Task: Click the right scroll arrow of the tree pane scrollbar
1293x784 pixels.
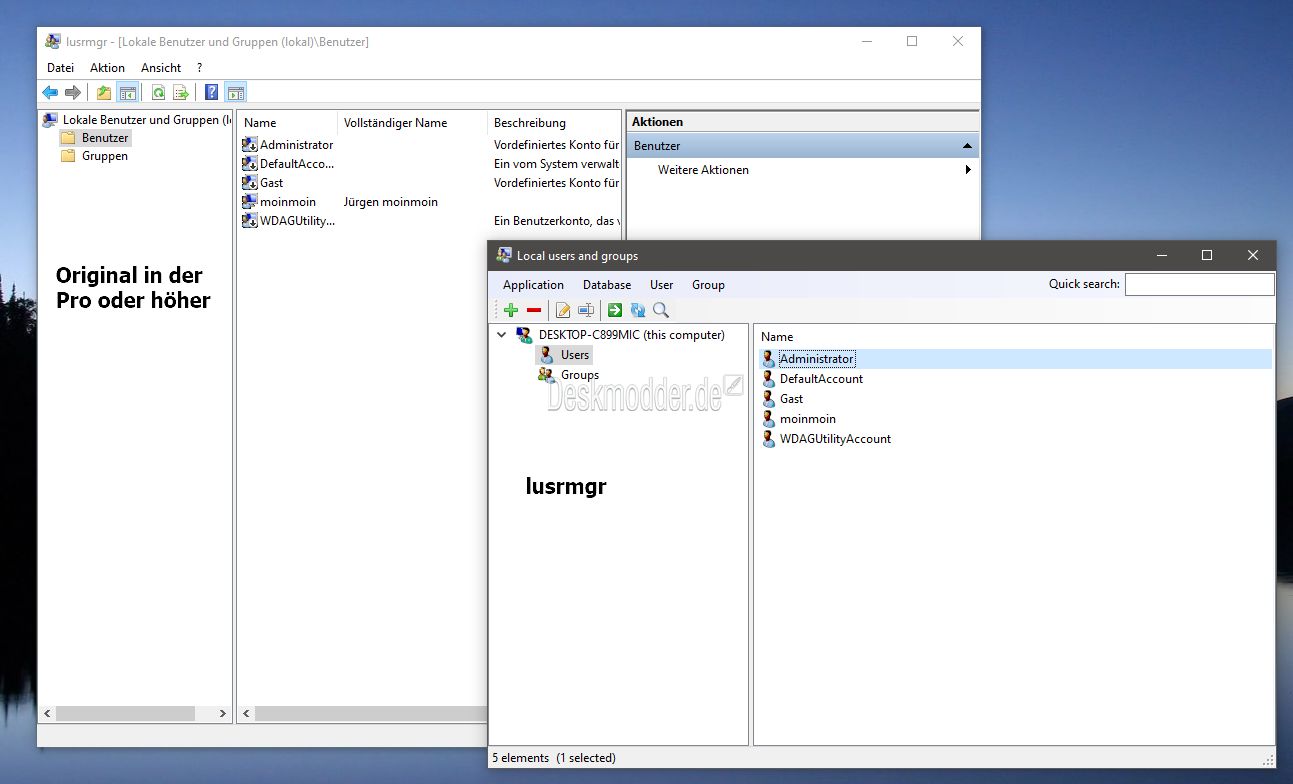Action: pos(223,714)
